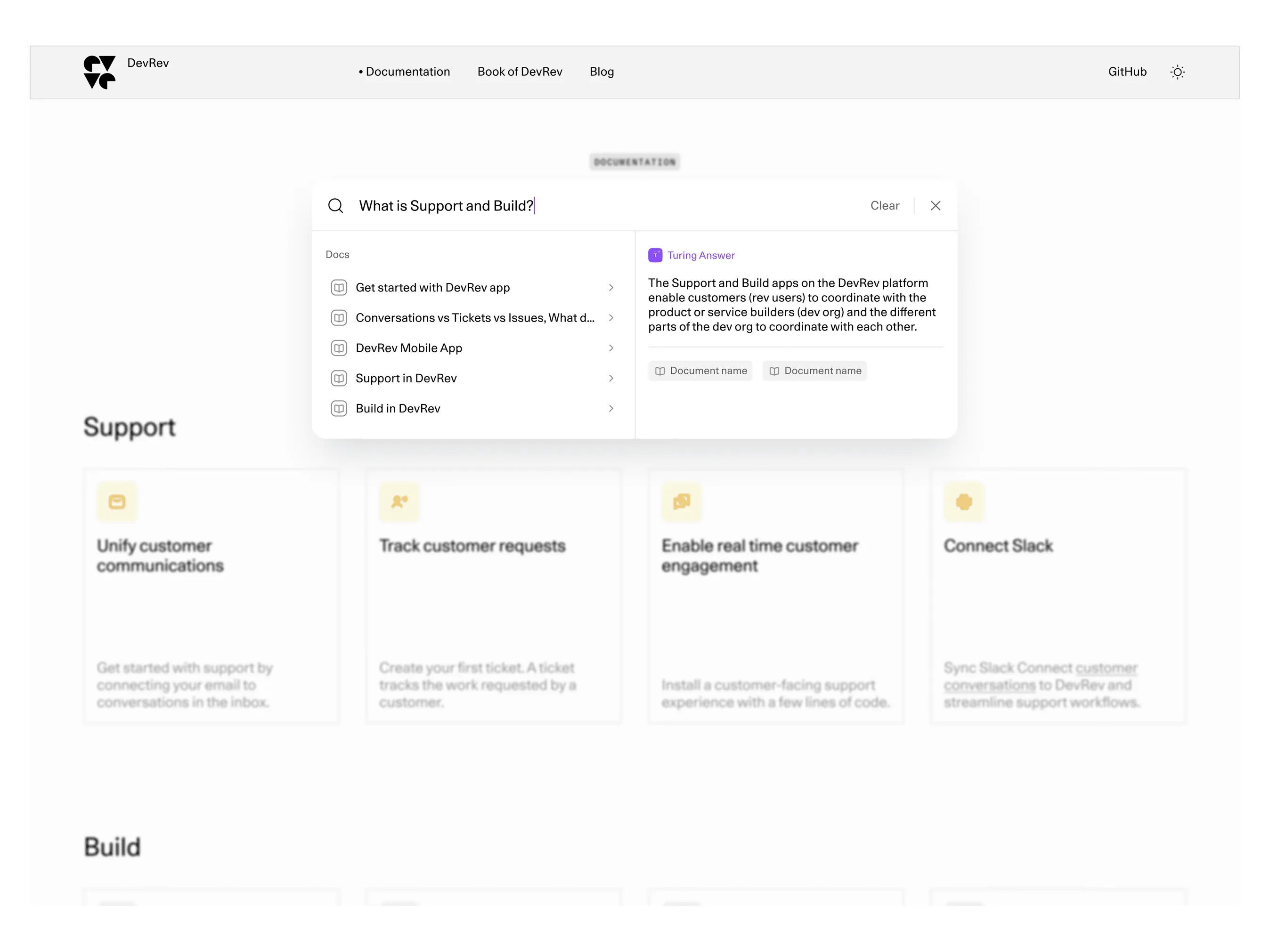Click the real time customer engagement chat icon

point(682,502)
